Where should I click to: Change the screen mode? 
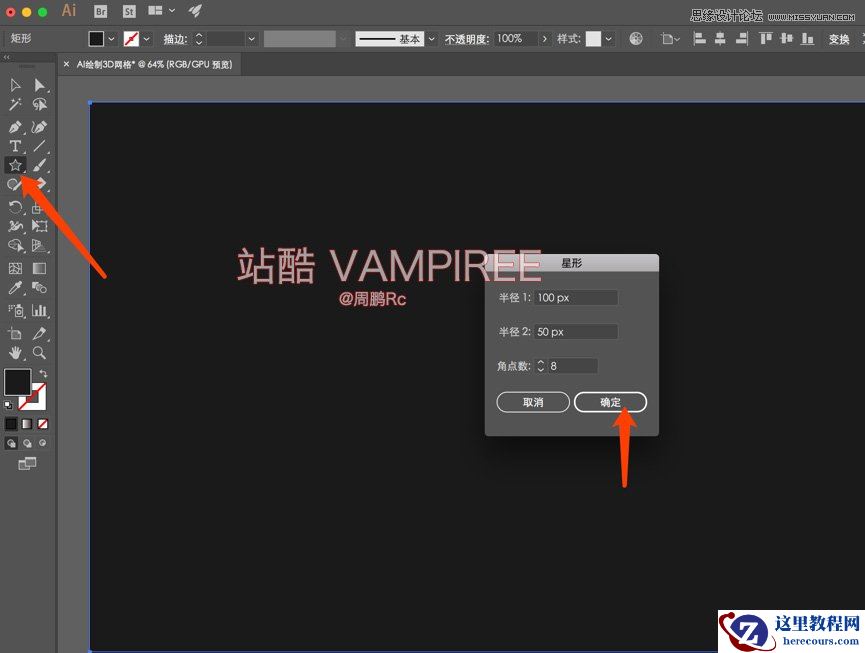click(27, 463)
